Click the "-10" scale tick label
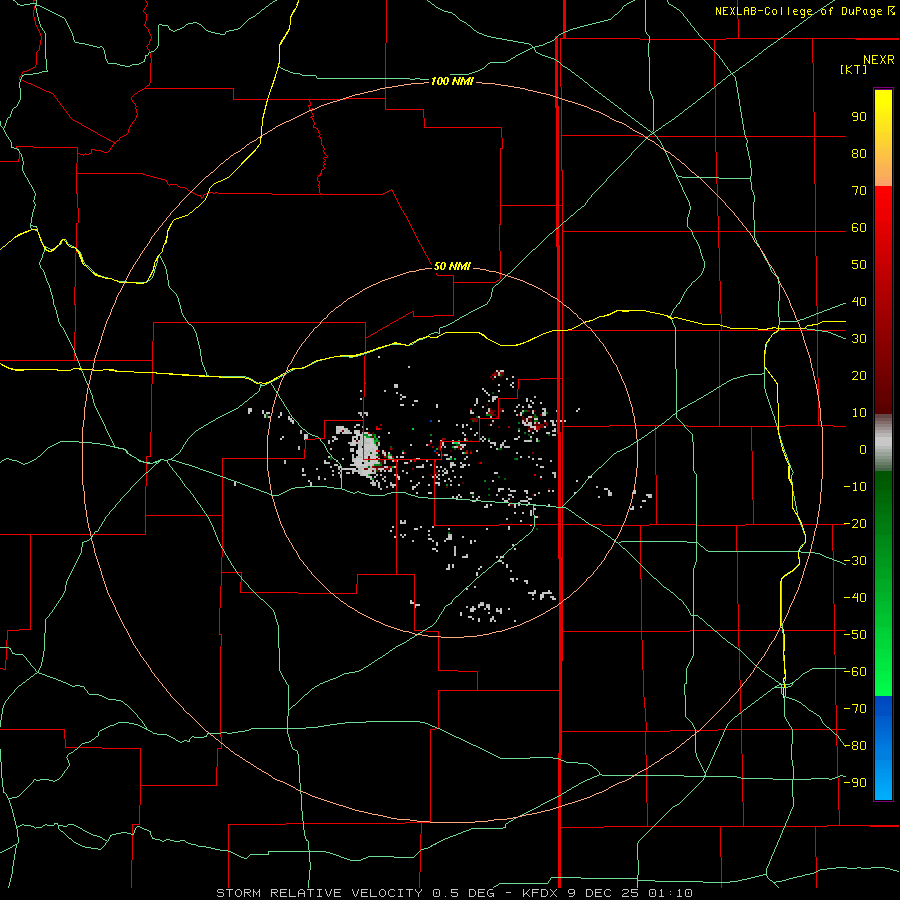The width and height of the screenshot is (900, 900). (x=855, y=487)
